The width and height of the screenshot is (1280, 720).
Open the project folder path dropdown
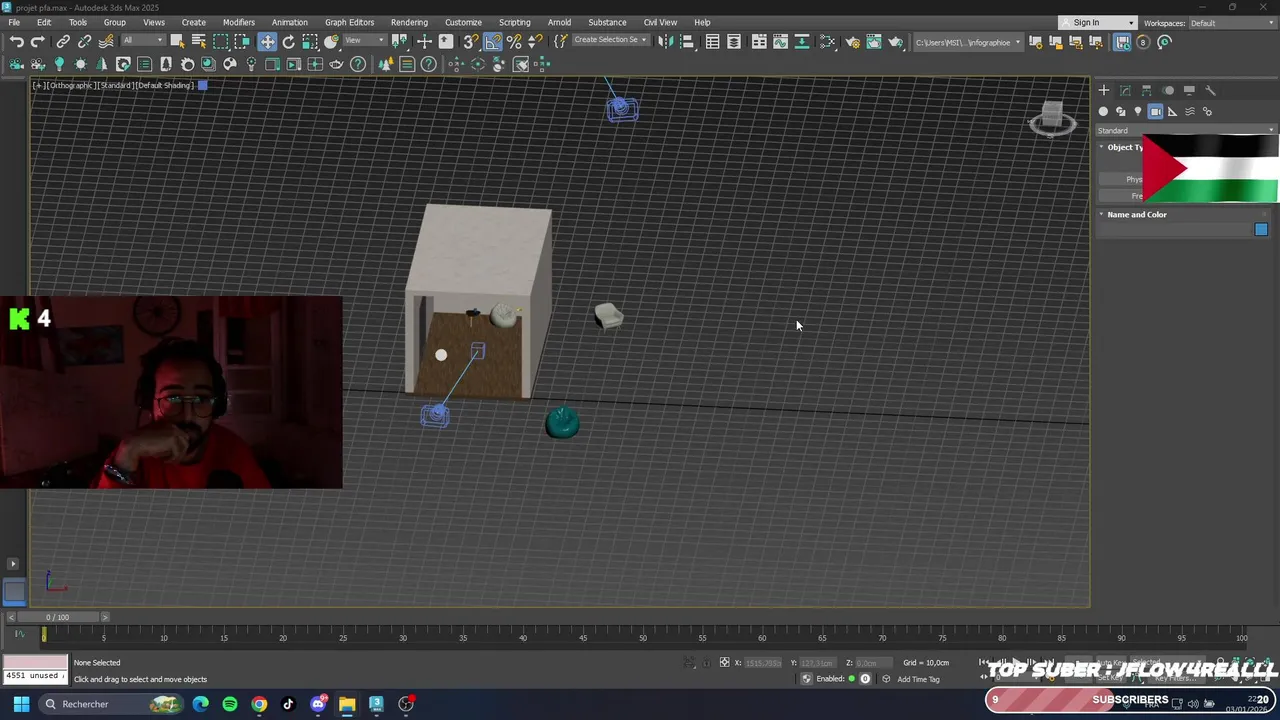969,42
